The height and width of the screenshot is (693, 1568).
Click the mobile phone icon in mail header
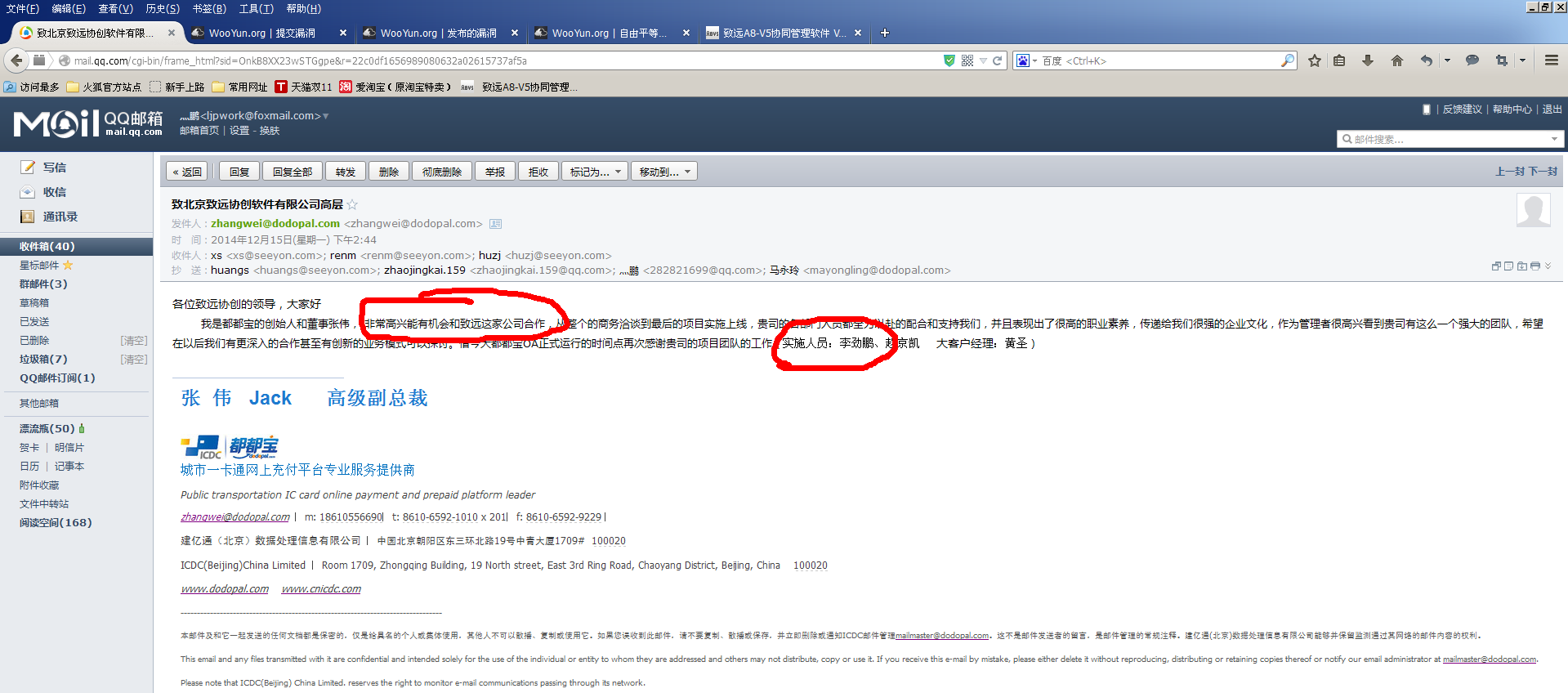1427,110
